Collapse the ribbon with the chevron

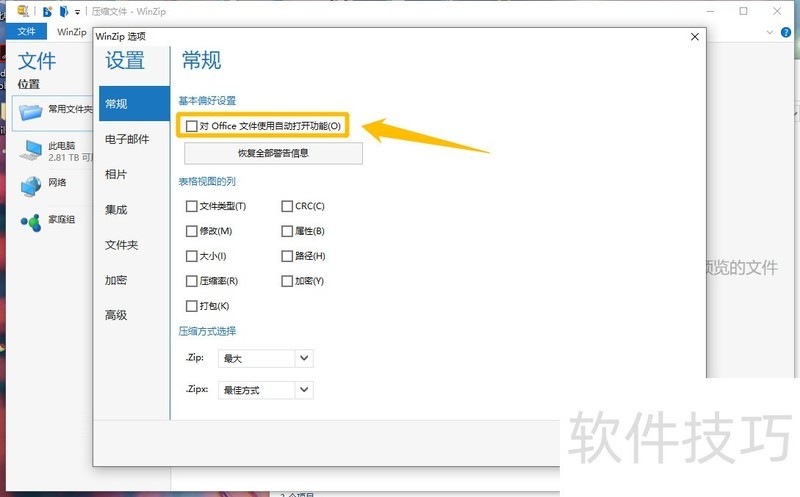click(x=770, y=32)
